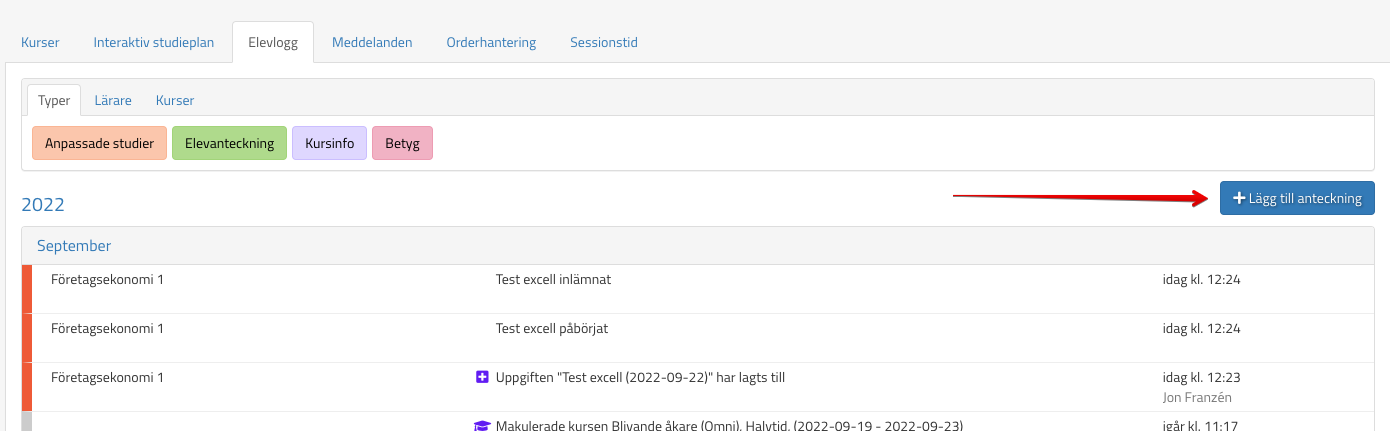Toggle the Elevanteckning type filter
Image resolution: width=1390 pixels, height=431 pixels.
point(229,143)
